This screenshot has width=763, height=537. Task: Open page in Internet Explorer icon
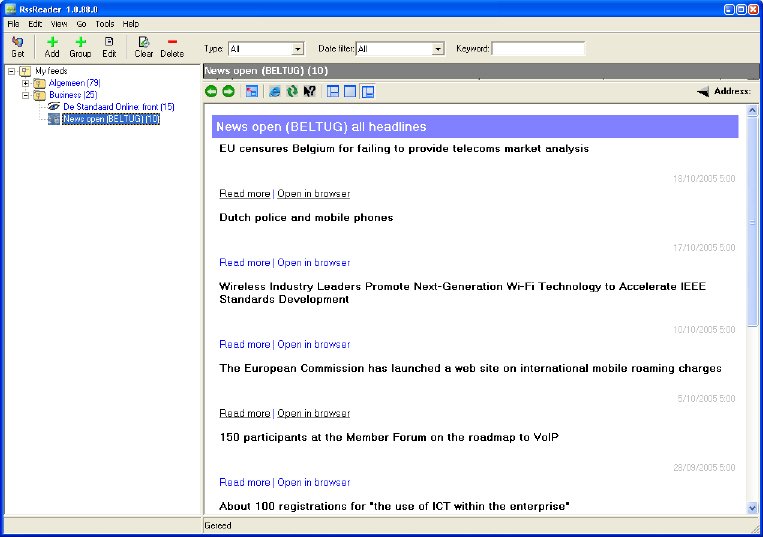(275, 91)
